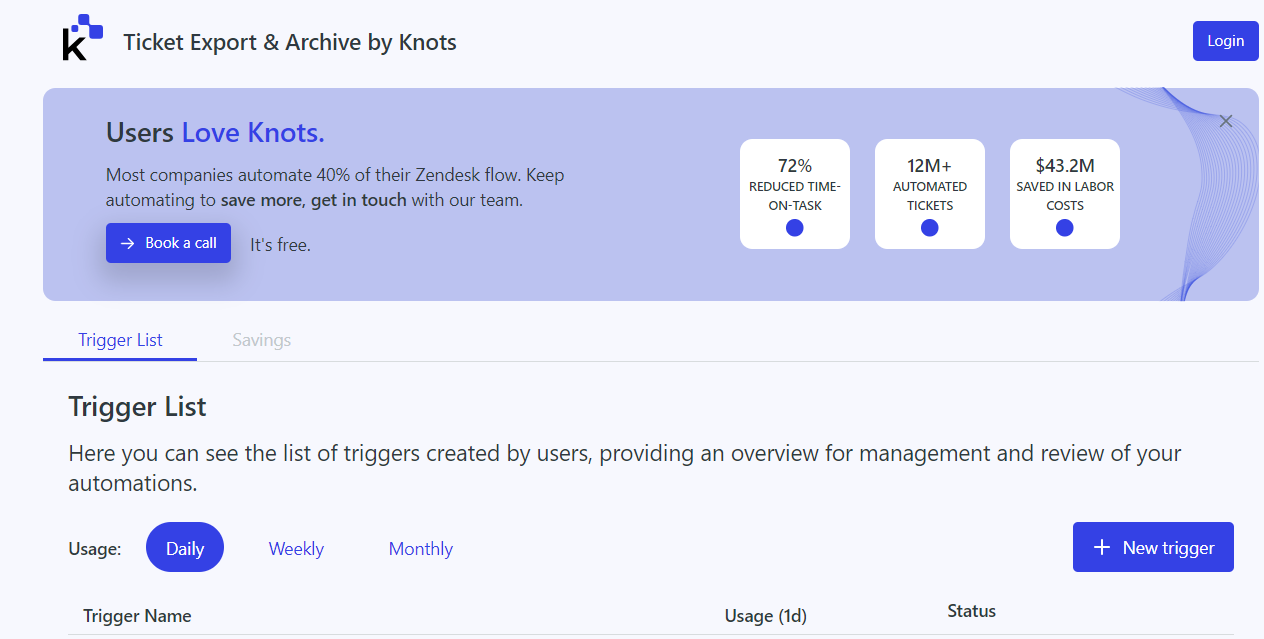The height and width of the screenshot is (639, 1264).
Task: Click the Users Love Knots heading
Action: tap(215, 132)
